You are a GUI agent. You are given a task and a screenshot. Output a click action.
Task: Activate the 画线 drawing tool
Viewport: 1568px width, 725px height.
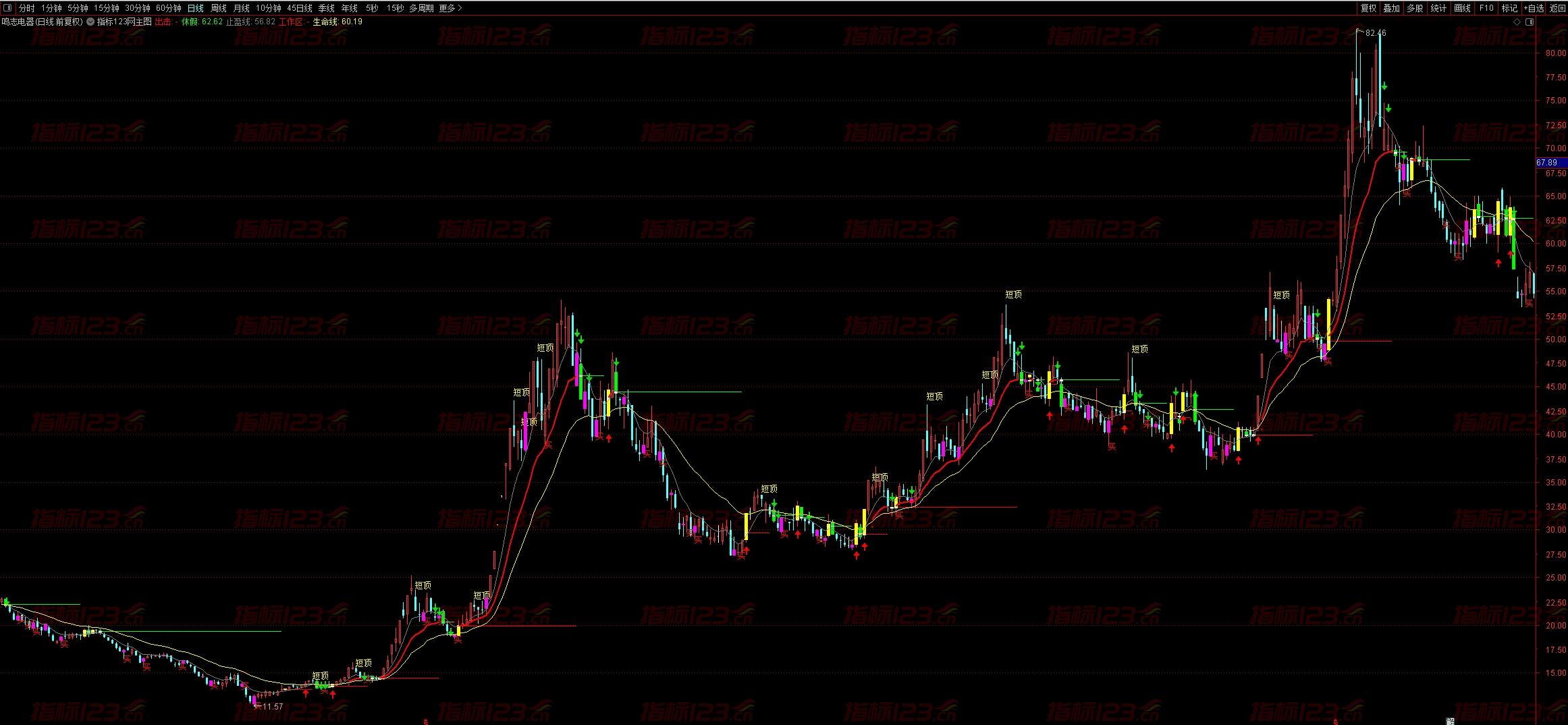point(1463,8)
